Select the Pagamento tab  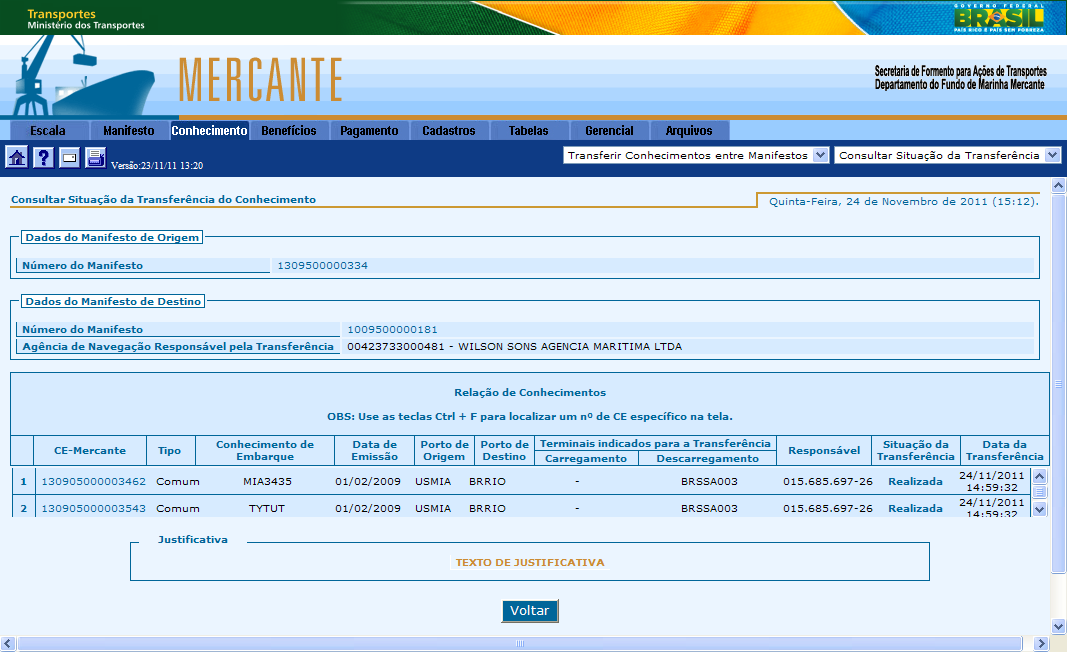369,131
